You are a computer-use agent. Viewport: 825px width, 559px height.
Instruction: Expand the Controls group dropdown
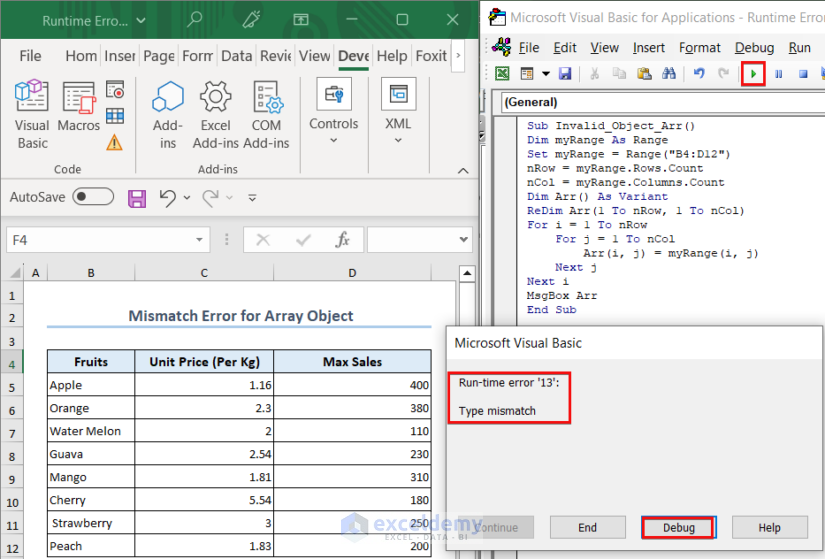[334, 141]
